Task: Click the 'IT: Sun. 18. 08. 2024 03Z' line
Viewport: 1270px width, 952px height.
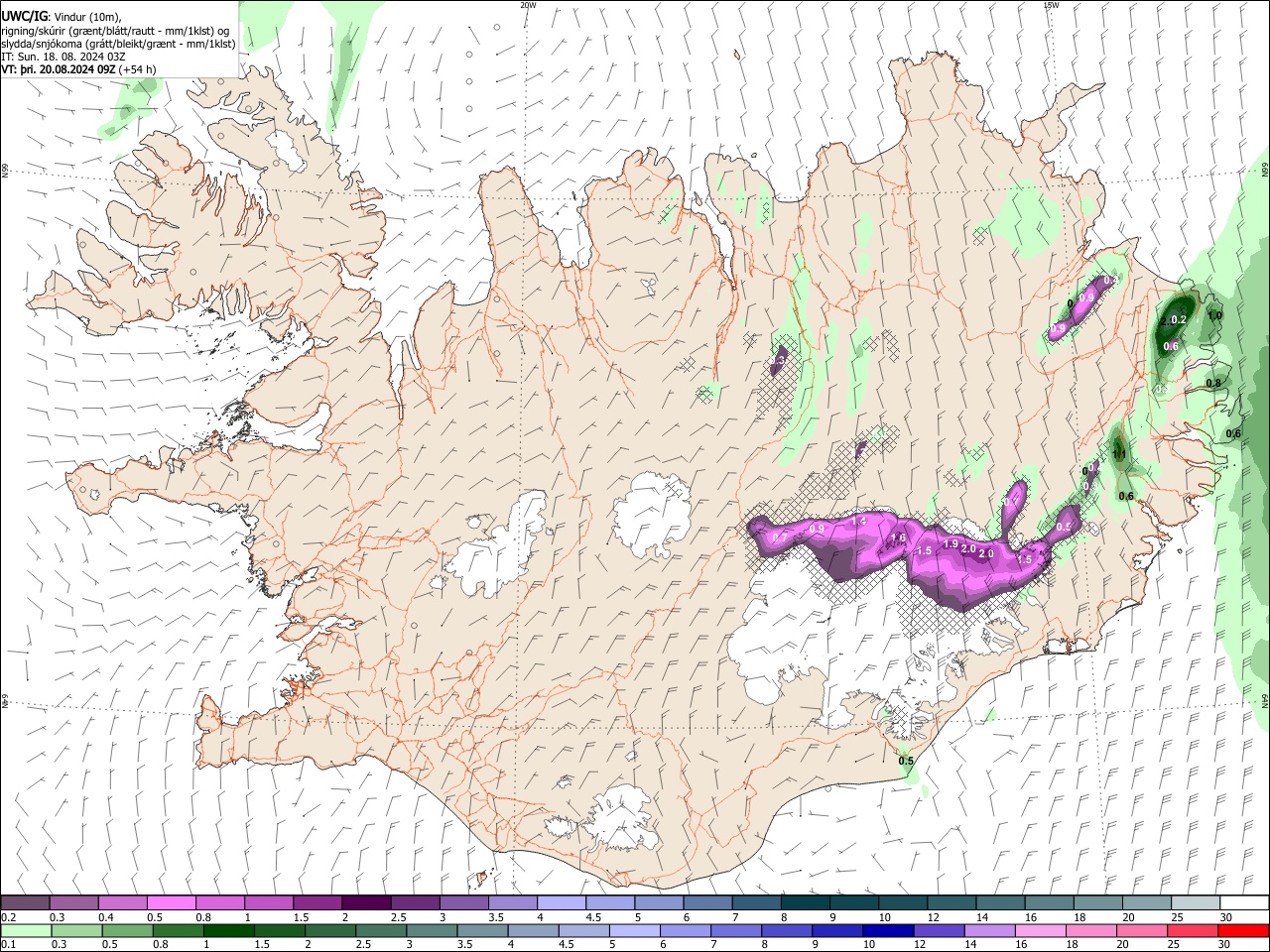Action: pyautogui.click(x=63, y=57)
